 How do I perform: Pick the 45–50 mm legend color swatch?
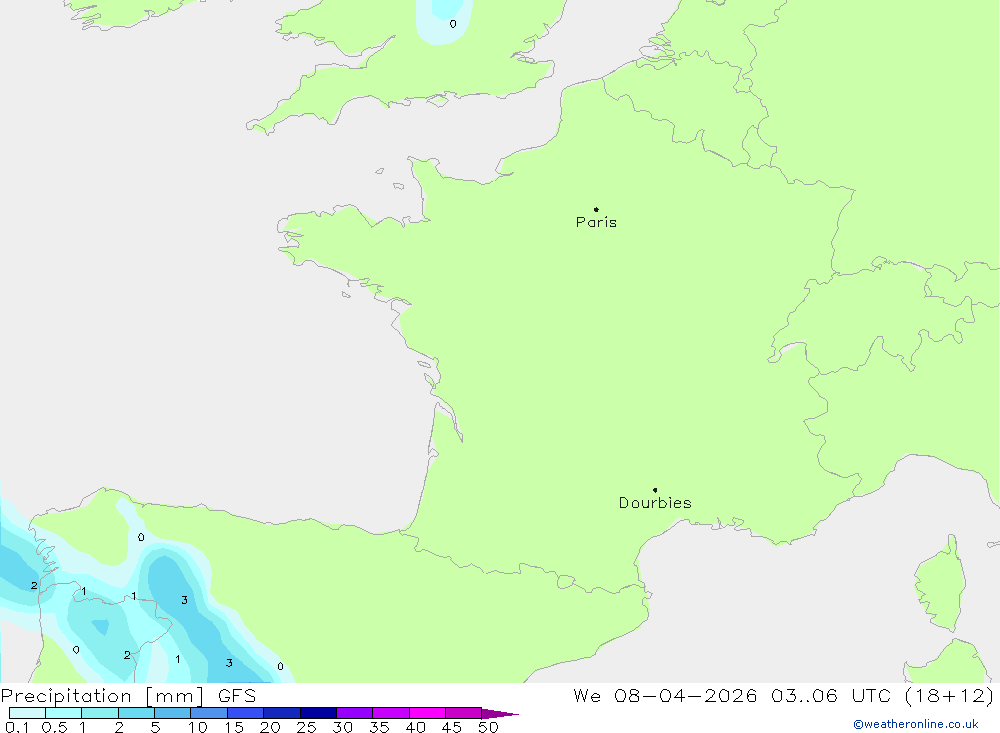point(464,713)
